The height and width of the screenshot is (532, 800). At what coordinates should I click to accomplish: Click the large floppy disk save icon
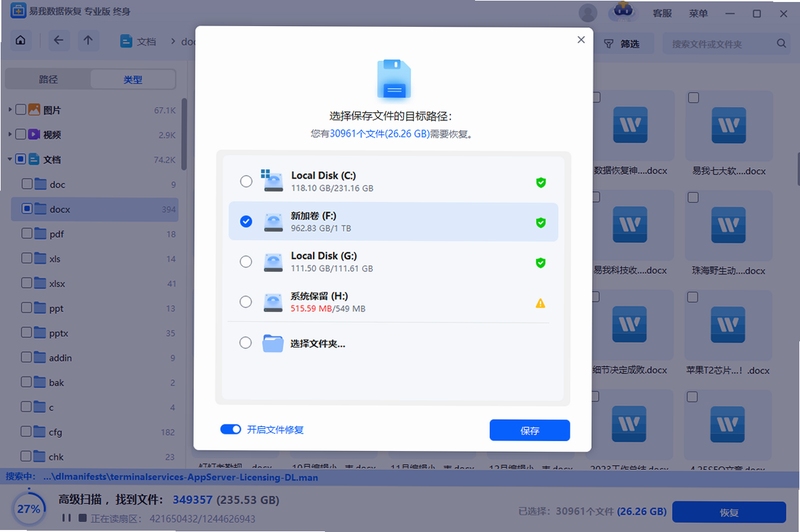coord(393,80)
